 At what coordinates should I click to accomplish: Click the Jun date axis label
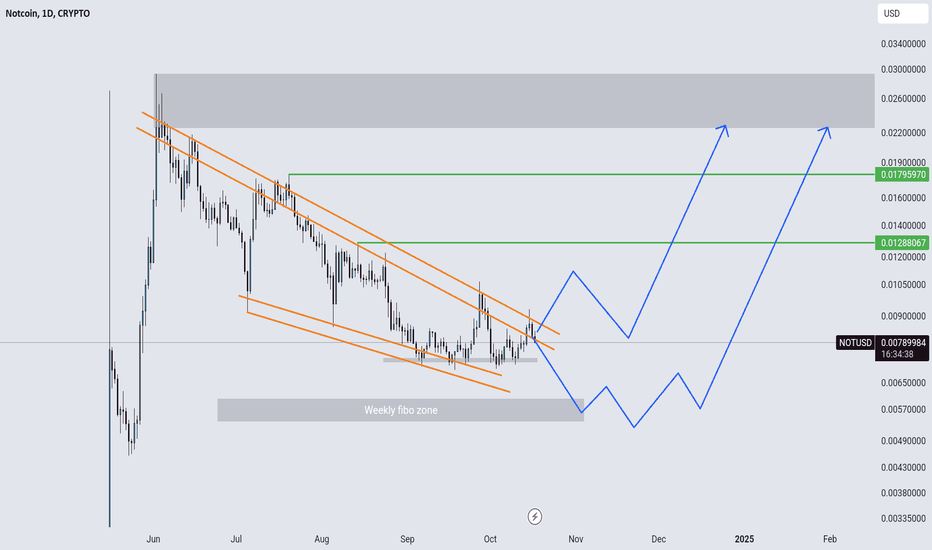[x=153, y=539]
